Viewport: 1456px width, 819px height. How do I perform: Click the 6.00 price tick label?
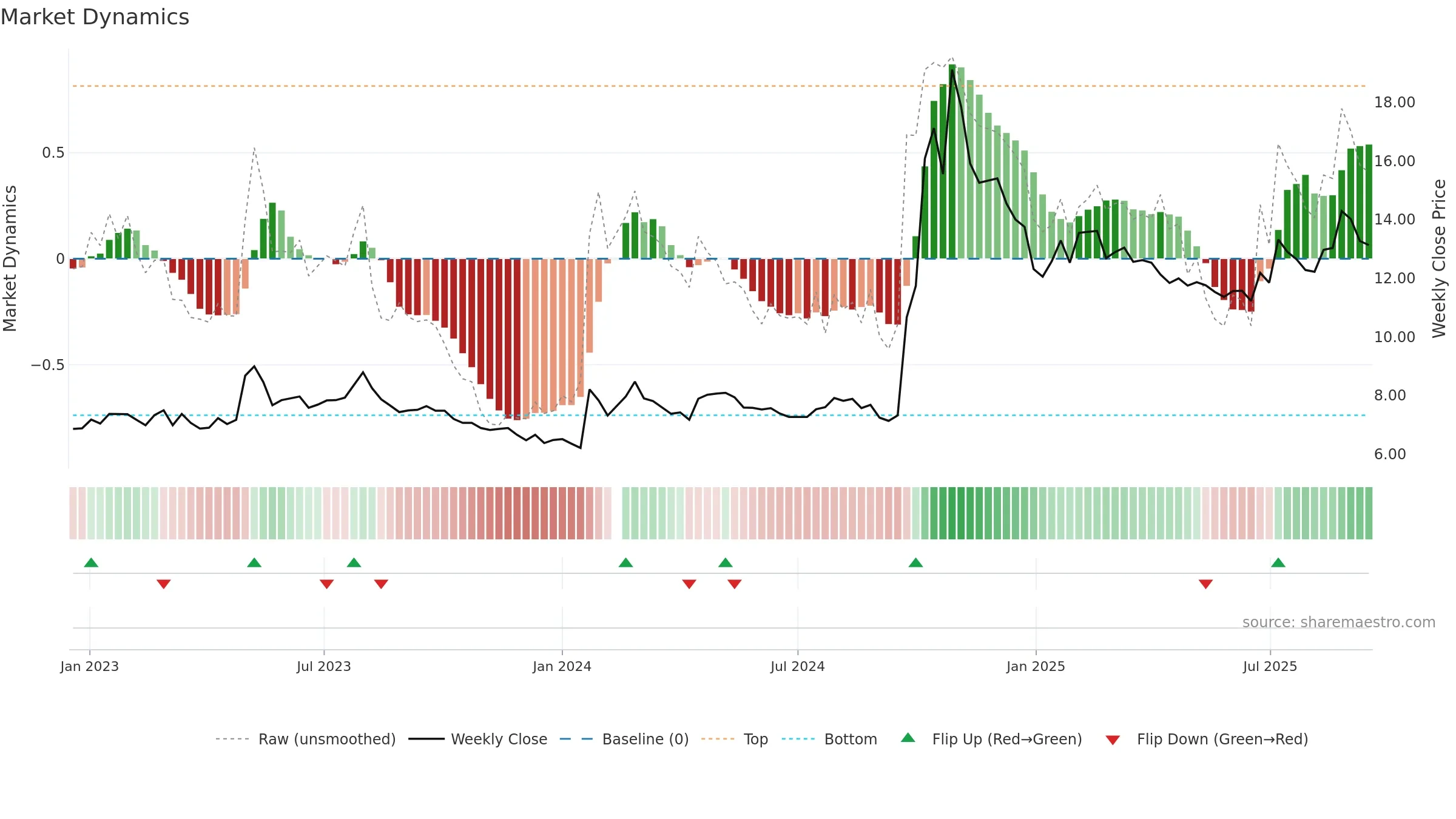1390,454
